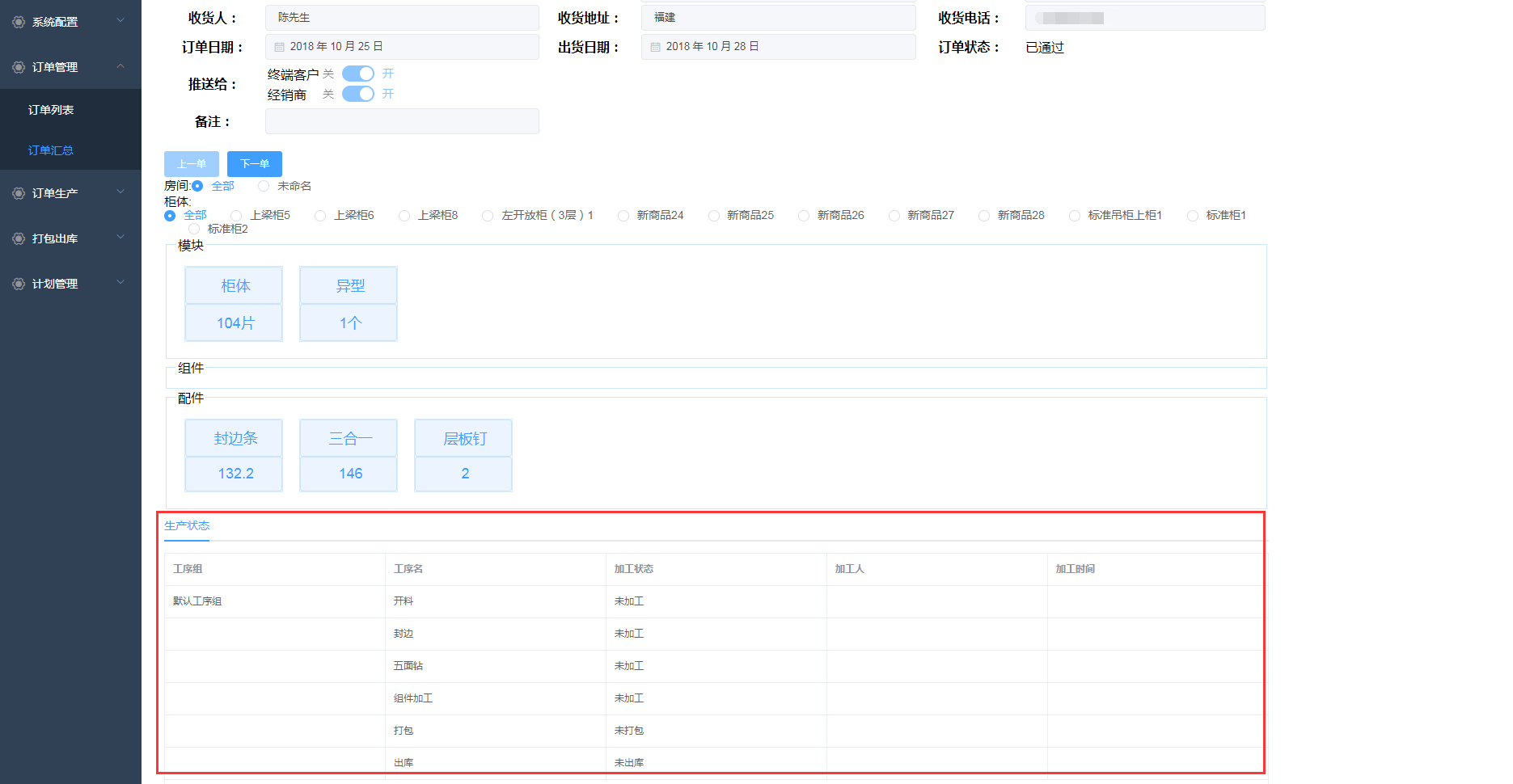
Task: Click calendar icon in 出货日期 field
Action: pyautogui.click(x=656, y=47)
